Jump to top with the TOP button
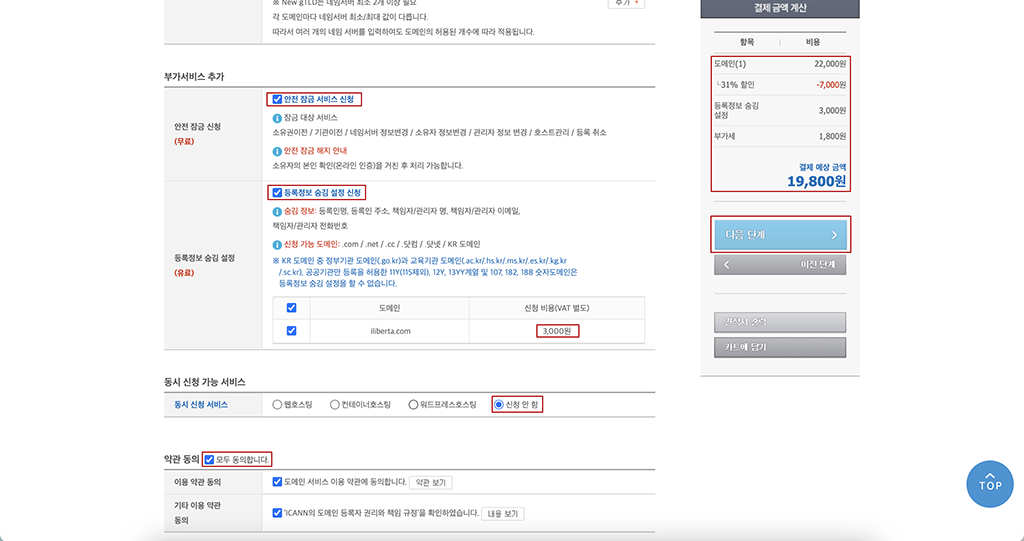Image resolution: width=1024 pixels, height=541 pixels. pos(990,484)
